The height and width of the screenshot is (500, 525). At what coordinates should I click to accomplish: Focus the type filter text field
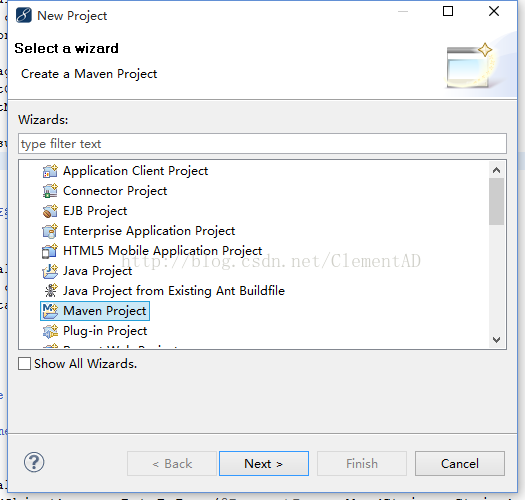[x=262, y=144]
